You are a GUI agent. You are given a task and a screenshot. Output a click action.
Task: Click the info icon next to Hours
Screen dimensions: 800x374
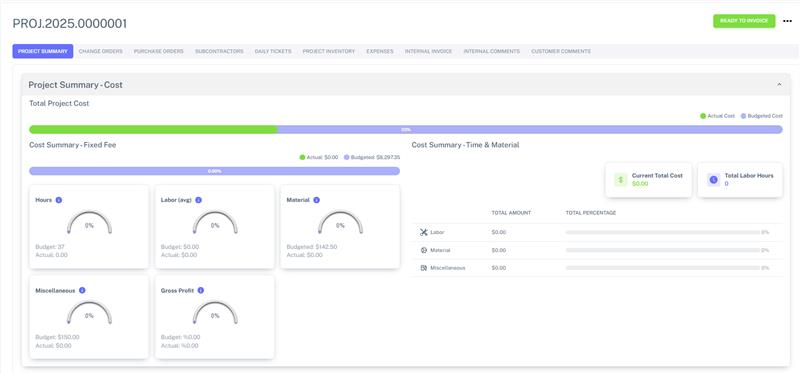point(59,200)
